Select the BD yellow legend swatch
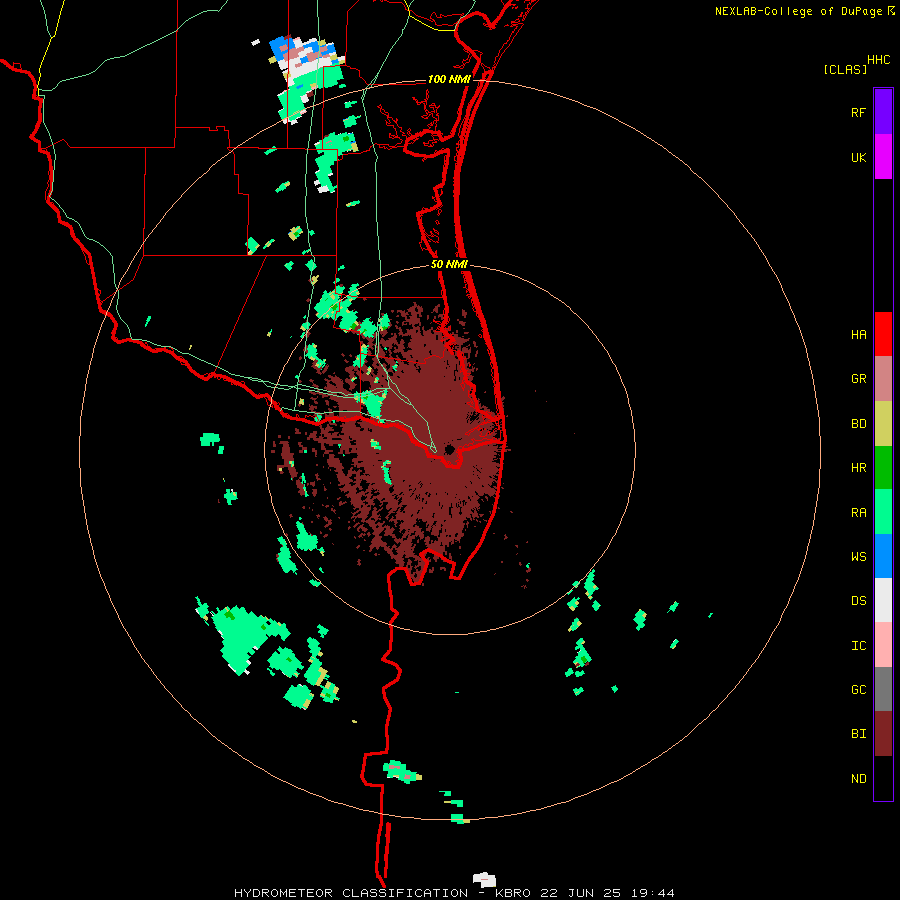 click(883, 424)
